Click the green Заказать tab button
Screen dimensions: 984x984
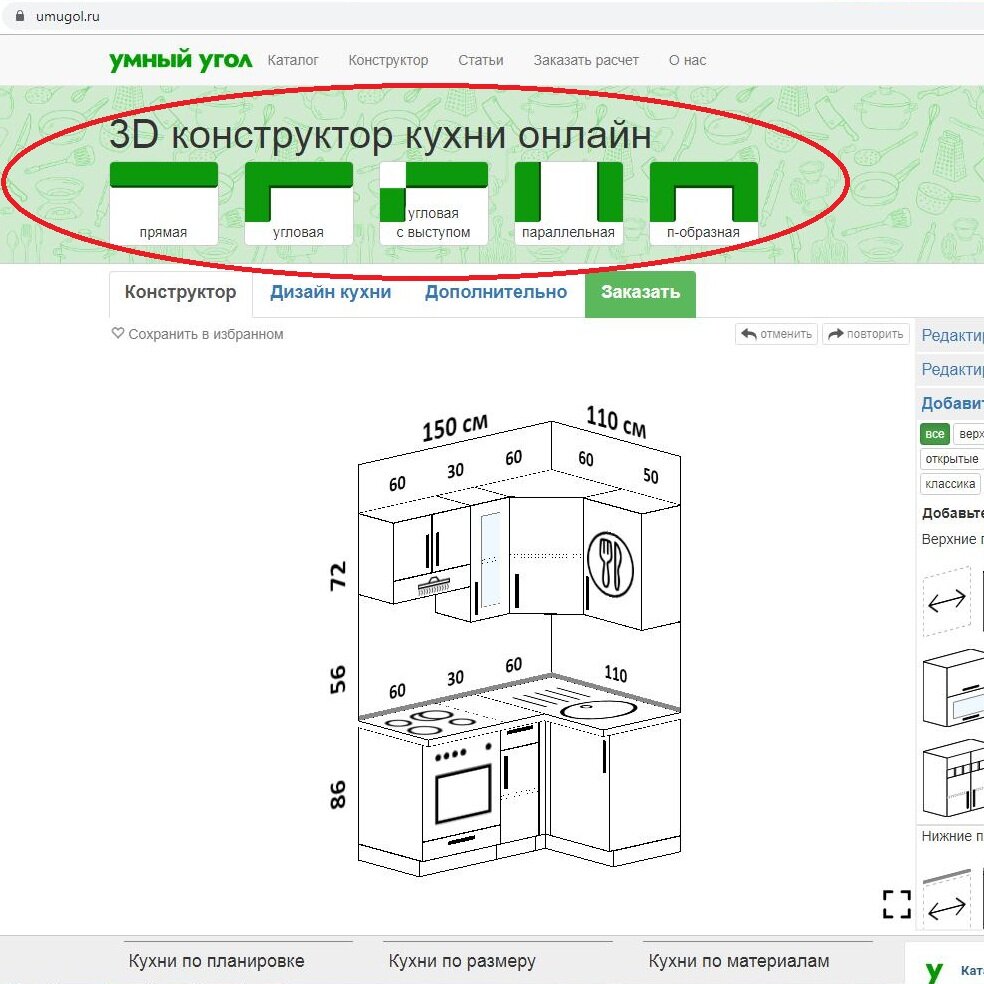pos(640,294)
